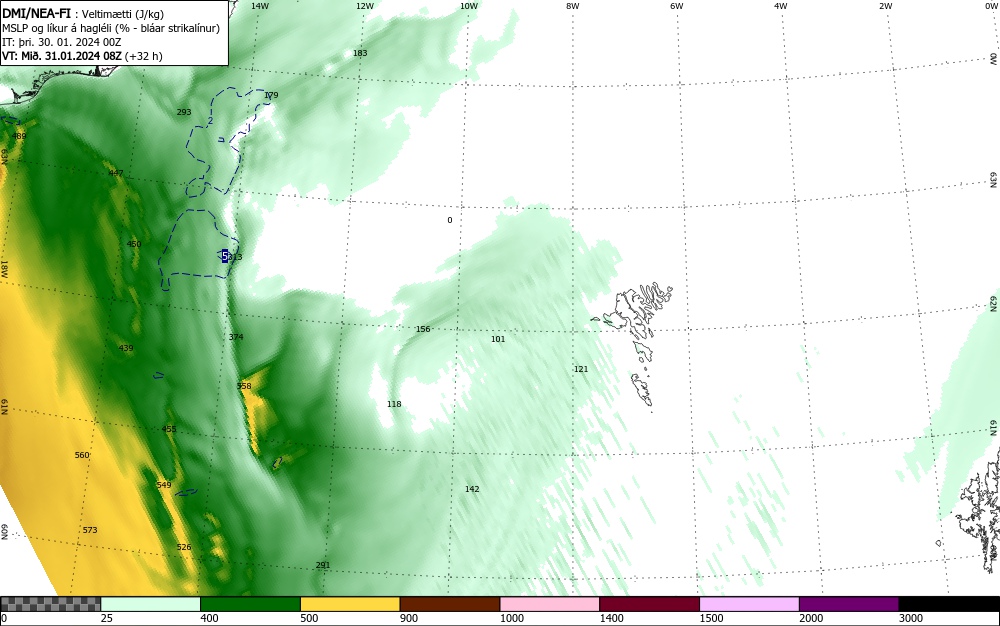Click the map value 179
This screenshot has height=626, width=1000.
[271, 95]
